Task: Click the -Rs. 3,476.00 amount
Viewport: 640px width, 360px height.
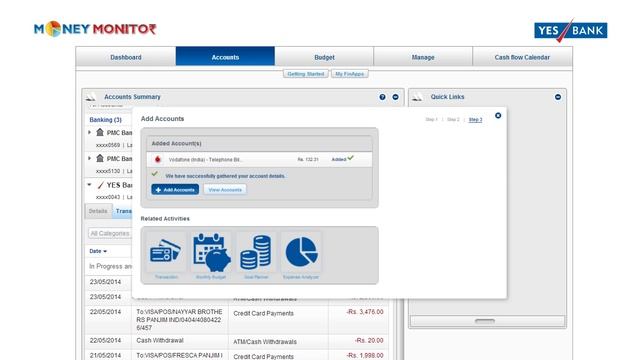Action: (365, 312)
